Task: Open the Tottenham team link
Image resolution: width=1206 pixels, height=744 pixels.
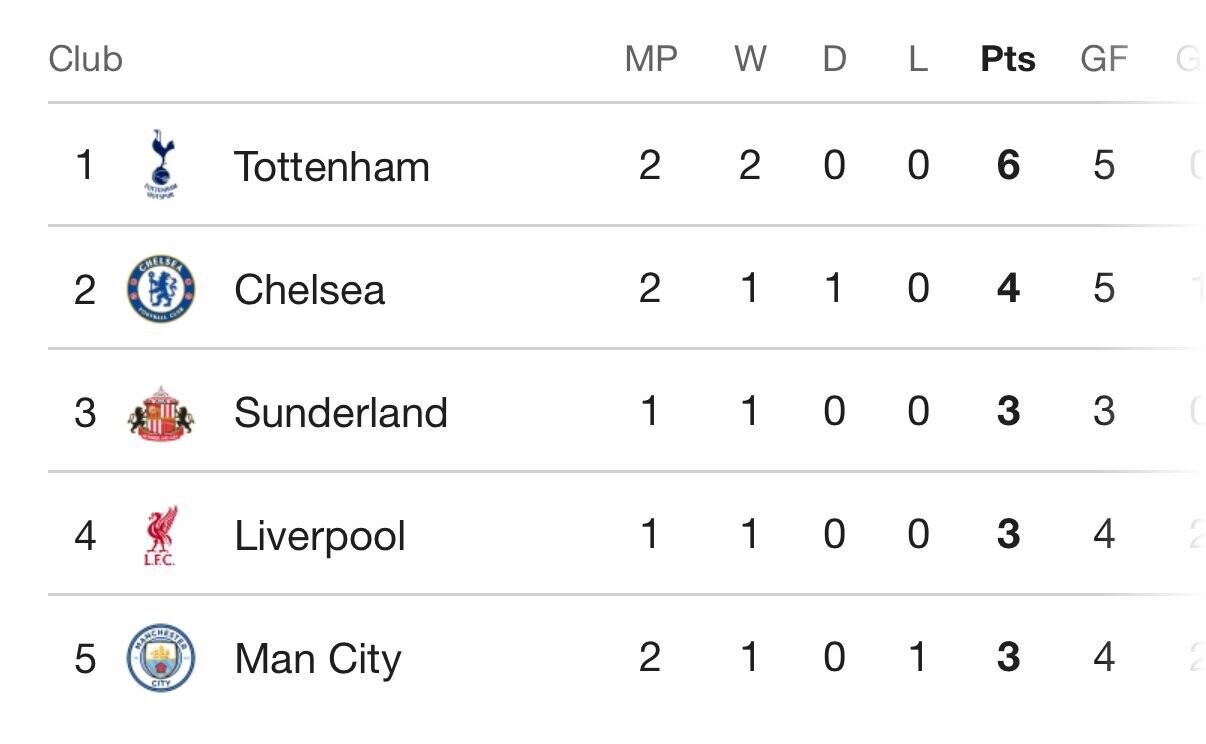Action: (x=331, y=166)
